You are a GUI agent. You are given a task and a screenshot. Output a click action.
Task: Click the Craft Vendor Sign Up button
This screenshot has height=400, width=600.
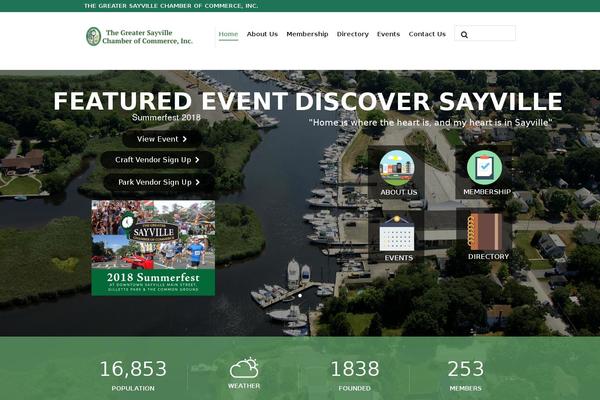pos(157,160)
